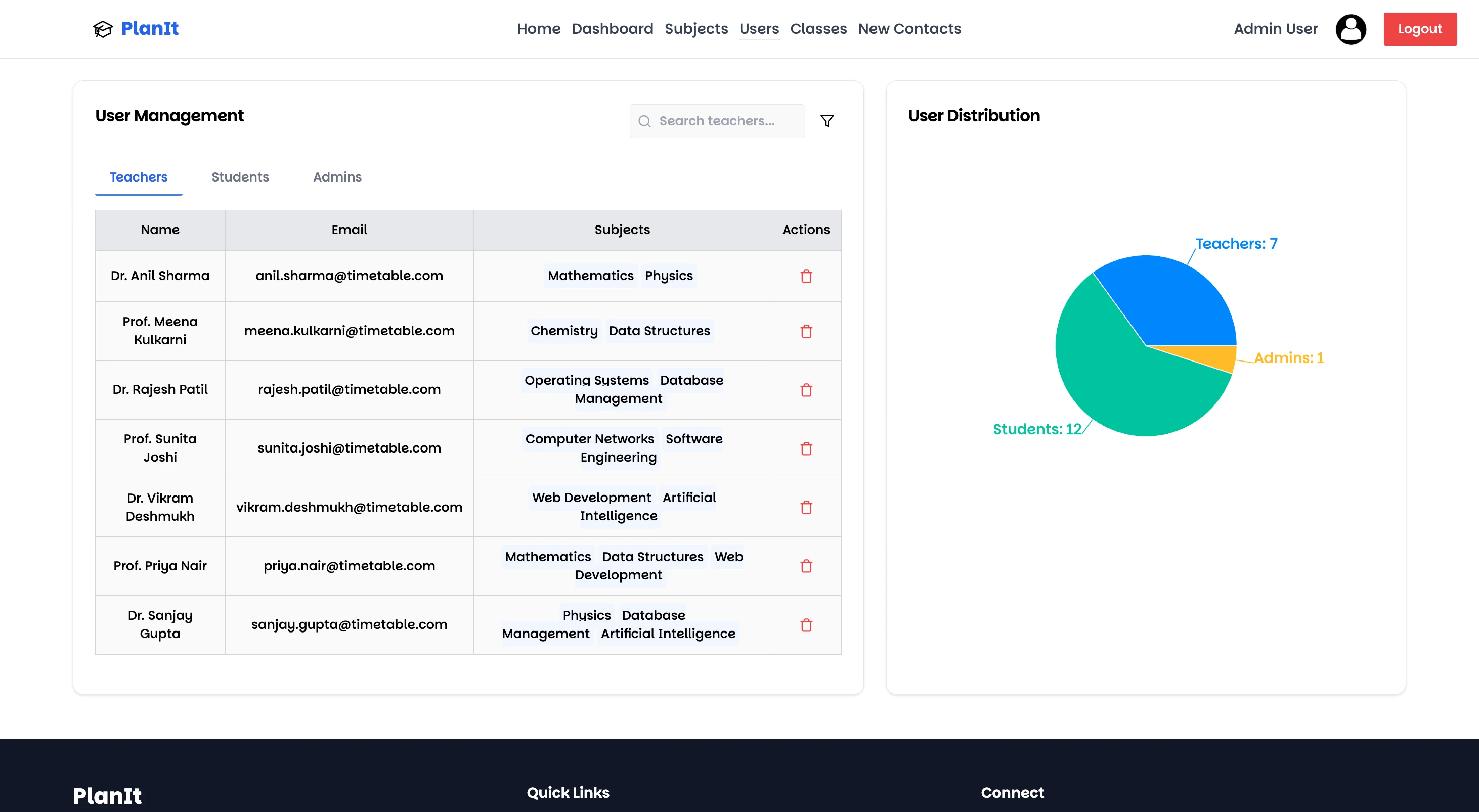Switch to the Teachers tab
This screenshot has height=812, width=1479.
(139, 177)
